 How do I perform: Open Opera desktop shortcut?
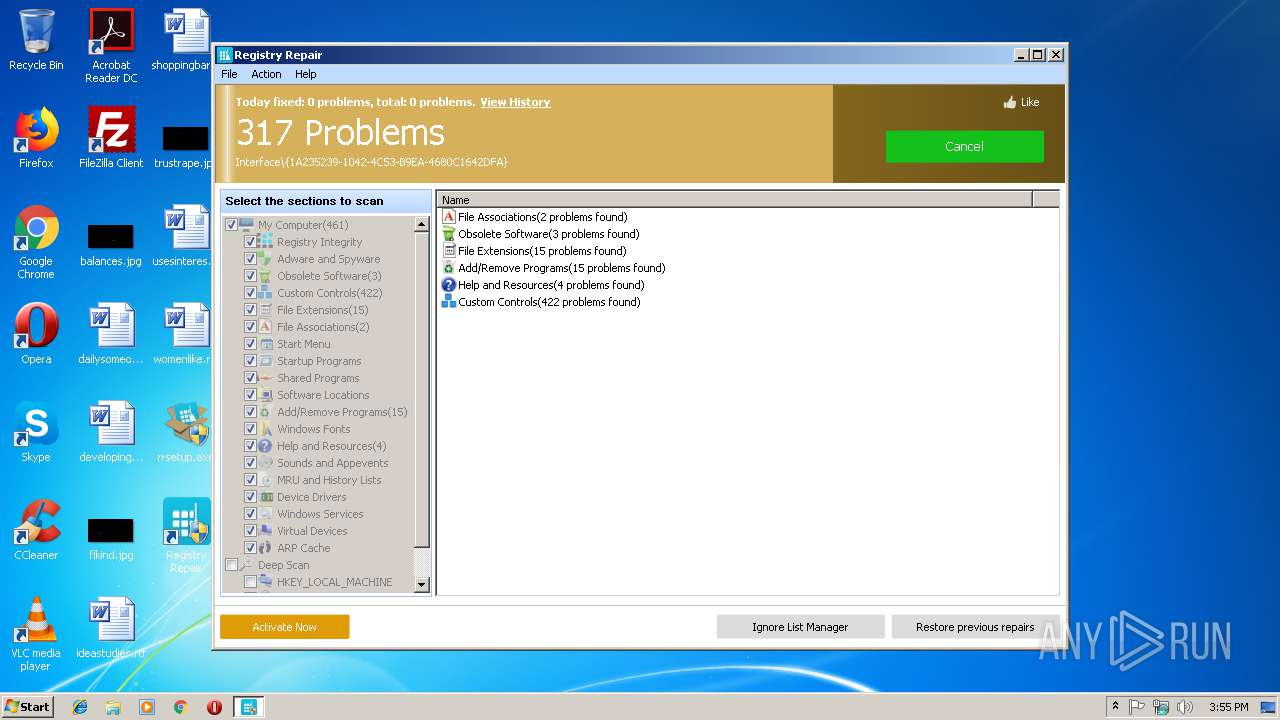pyautogui.click(x=36, y=334)
